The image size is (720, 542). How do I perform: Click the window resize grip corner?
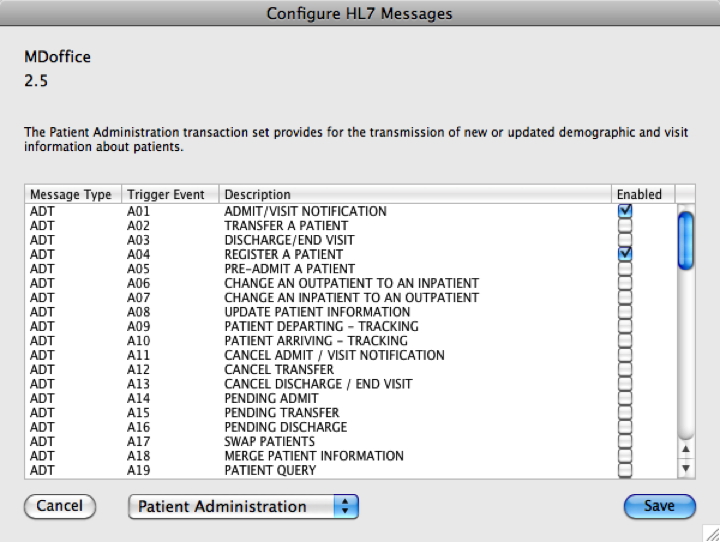click(x=711, y=533)
